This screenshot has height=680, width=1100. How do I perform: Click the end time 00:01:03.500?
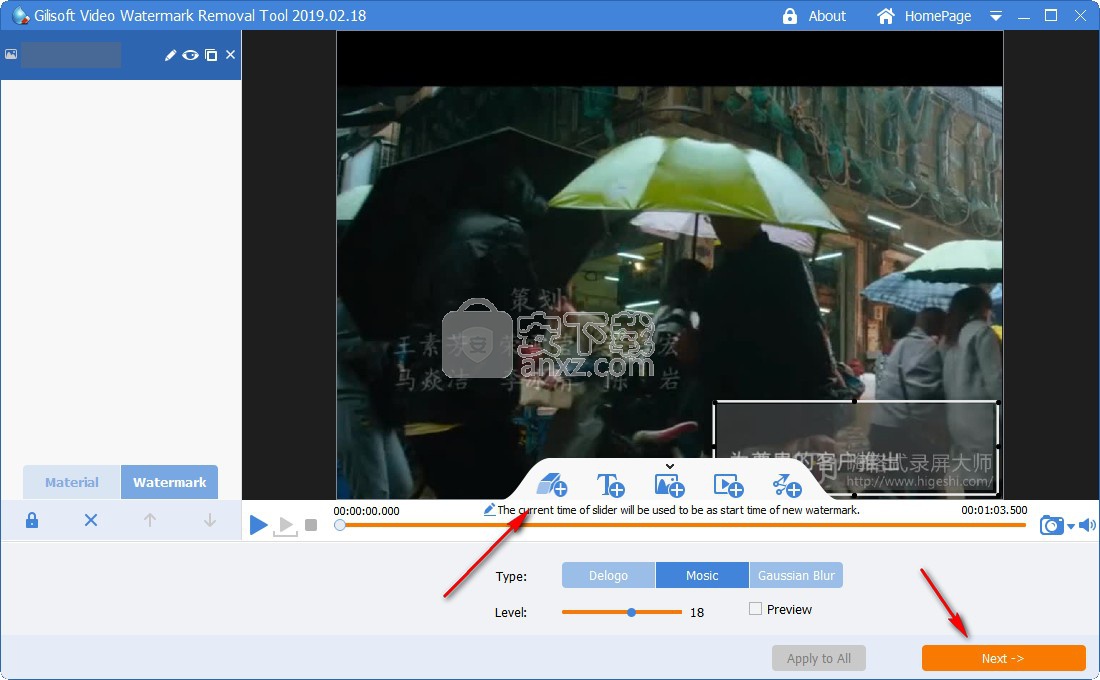coord(994,510)
